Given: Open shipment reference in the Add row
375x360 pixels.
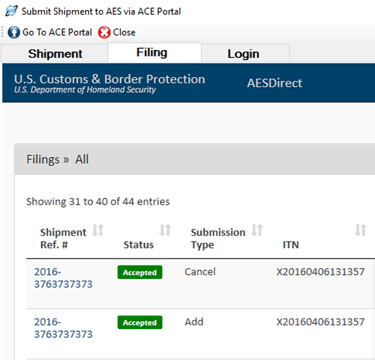Looking at the screenshot, I should pyautogui.click(x=63, y=328).
